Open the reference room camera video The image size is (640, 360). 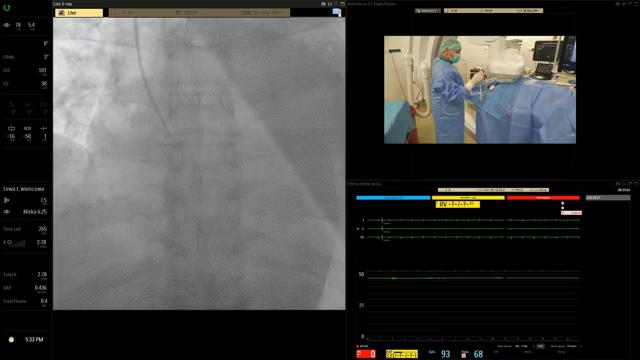pos(480,90)
